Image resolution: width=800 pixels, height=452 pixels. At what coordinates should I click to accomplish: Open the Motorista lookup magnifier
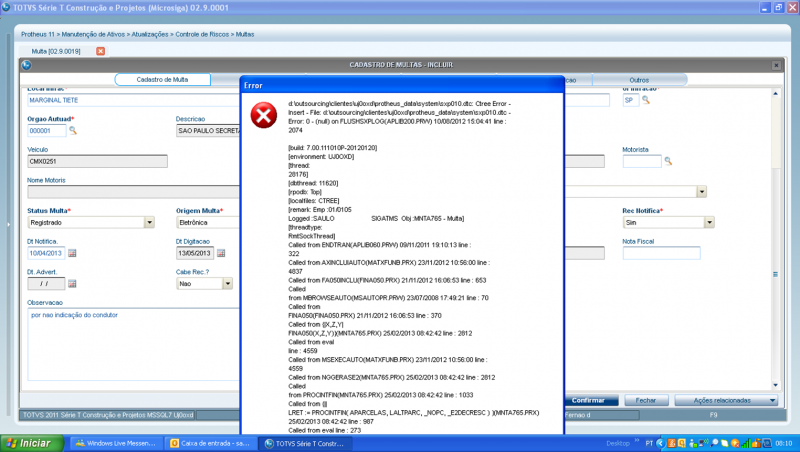pyautogui.click(x=668, y=161)
